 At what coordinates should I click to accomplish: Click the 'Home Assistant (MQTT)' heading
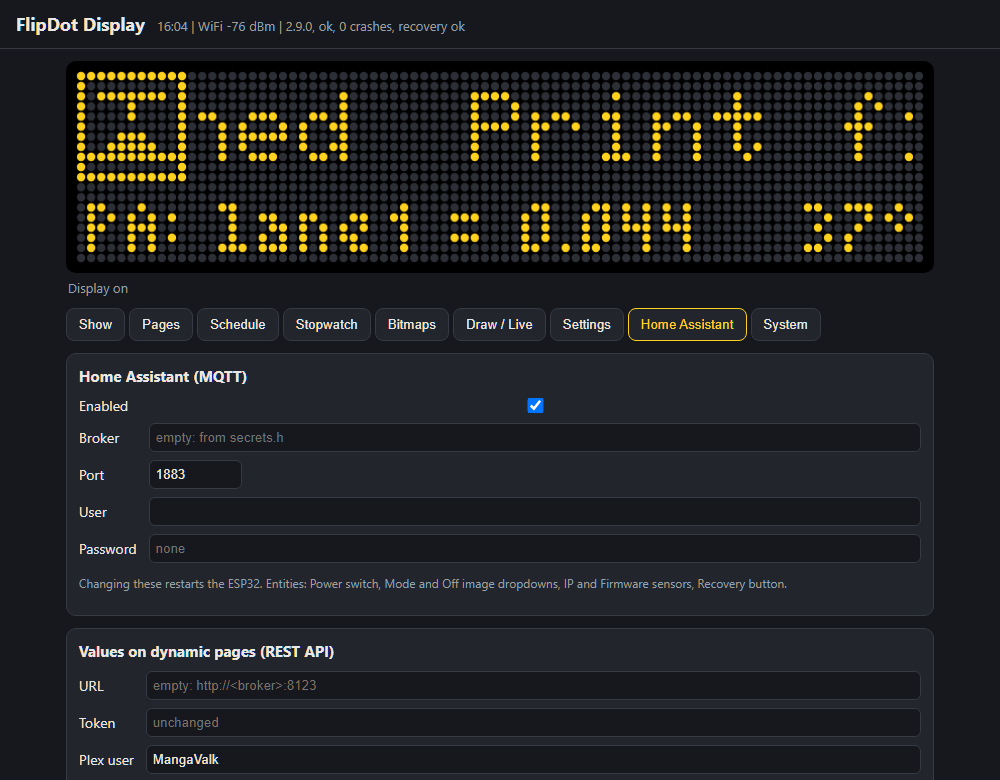click(x=163, y=377)
